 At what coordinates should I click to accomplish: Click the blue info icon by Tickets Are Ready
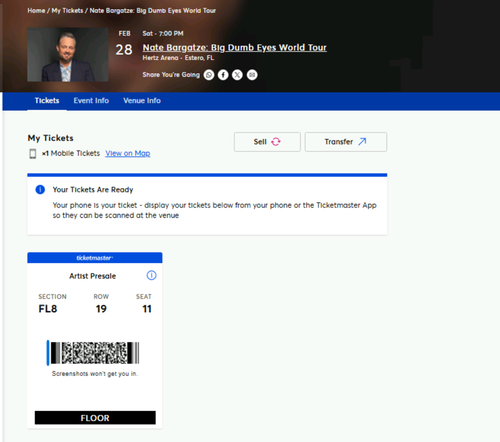(40, 190)
